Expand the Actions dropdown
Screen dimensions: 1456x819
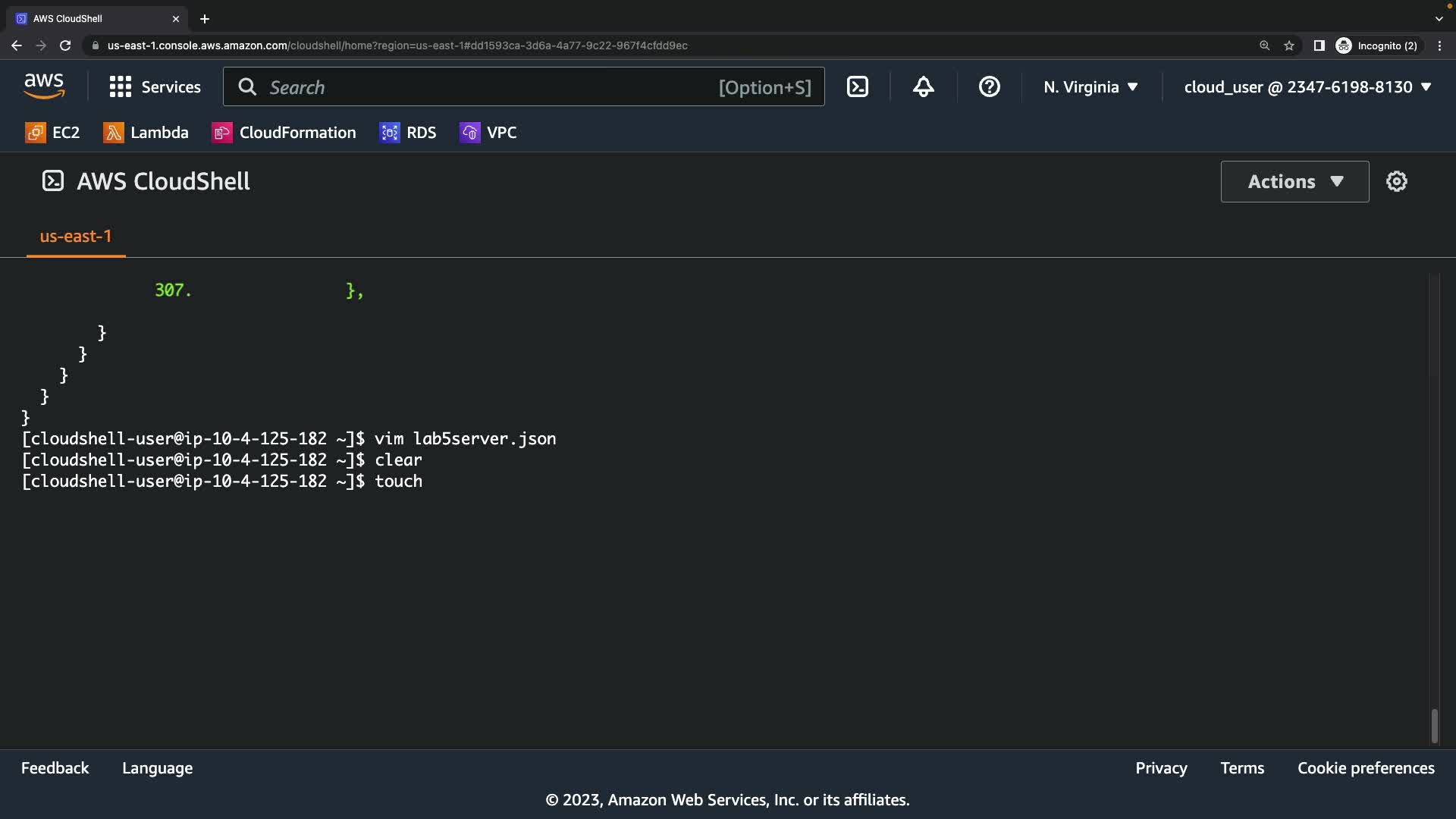point(1294,181)
